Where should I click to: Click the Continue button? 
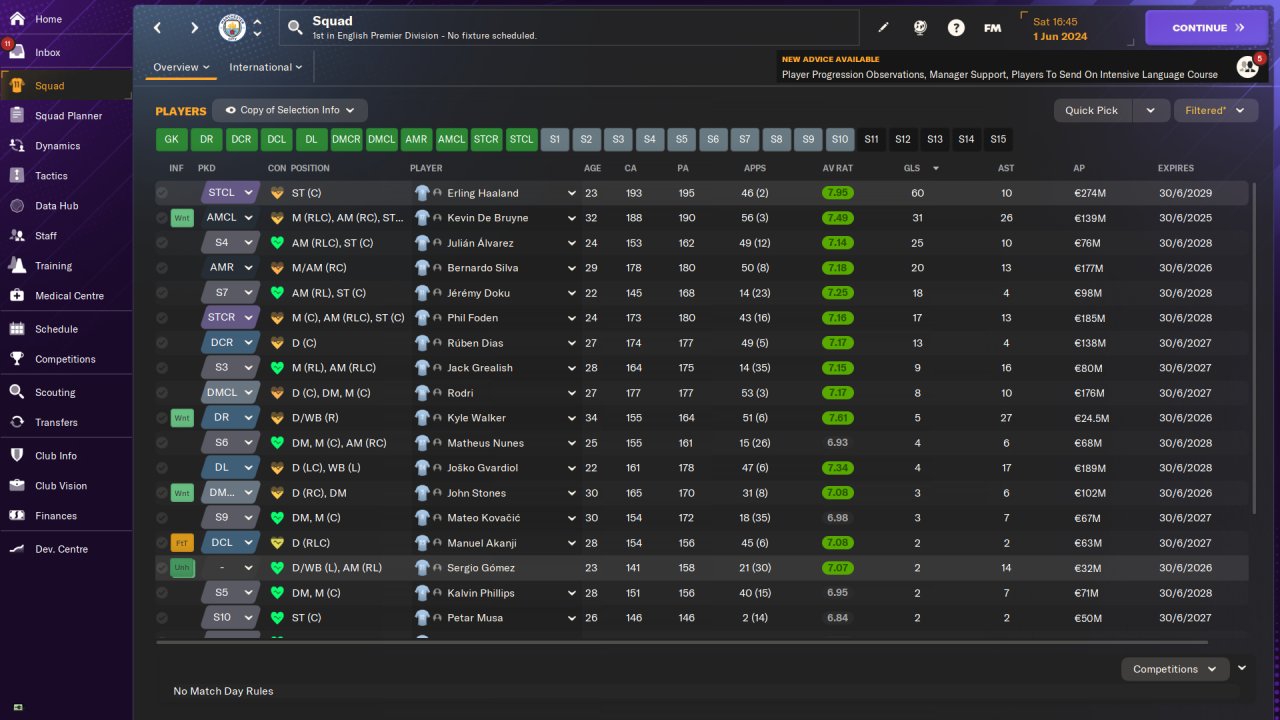(x=1206, y=28)
